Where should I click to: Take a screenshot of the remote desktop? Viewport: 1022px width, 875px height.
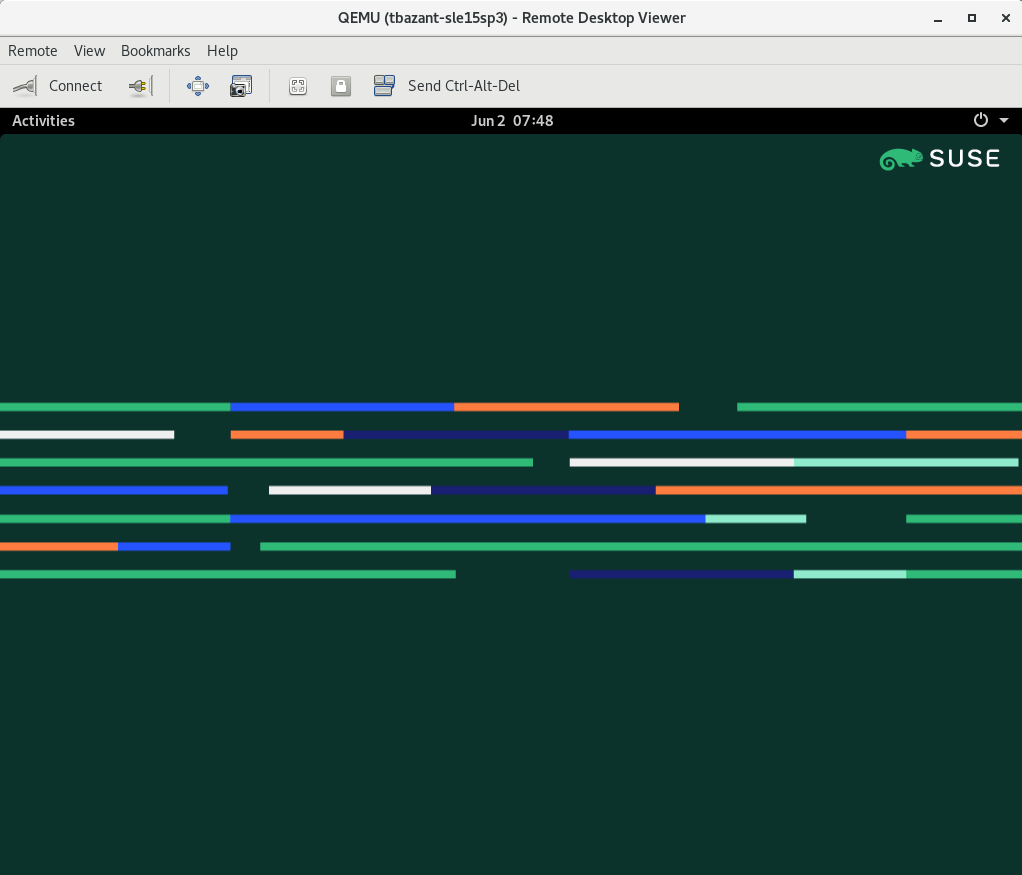point(241,86)
